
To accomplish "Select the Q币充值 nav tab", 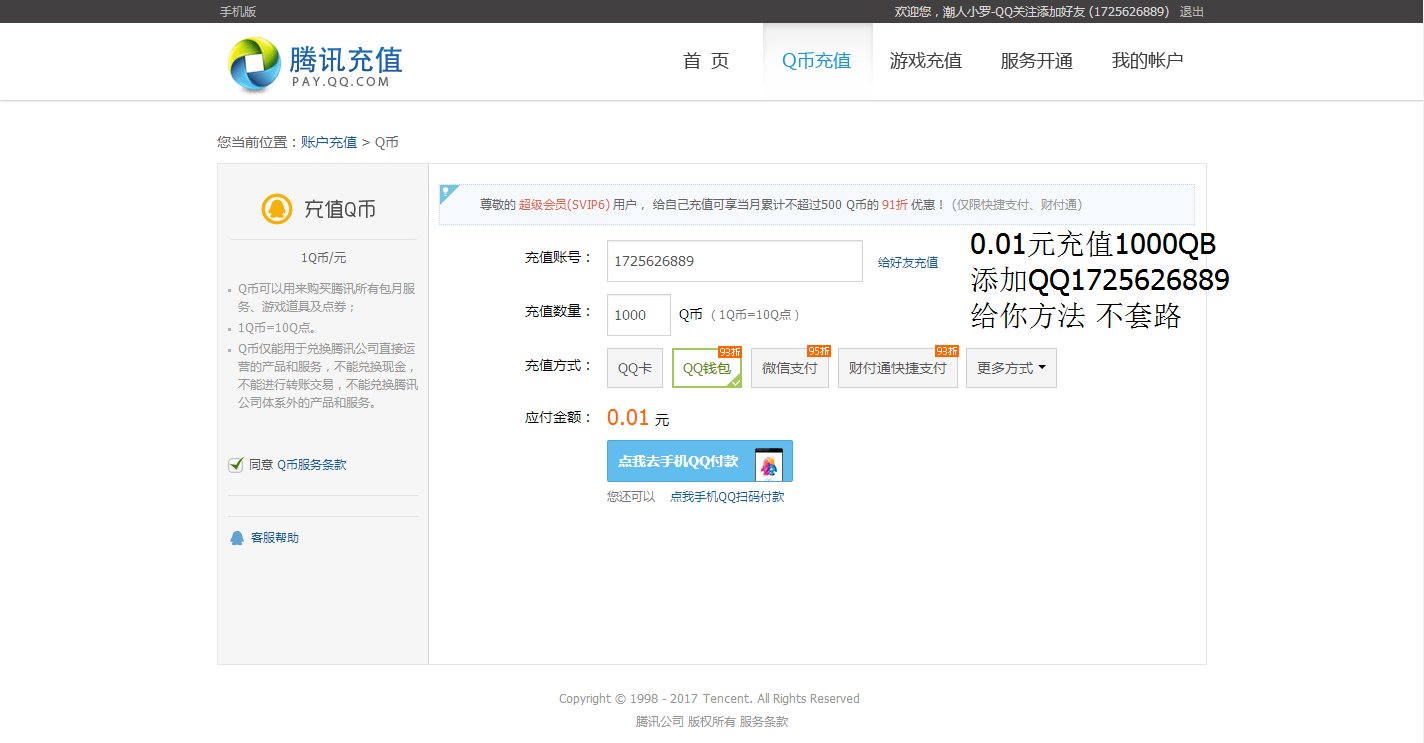I will pyautogui.click(x=817, y=61).
